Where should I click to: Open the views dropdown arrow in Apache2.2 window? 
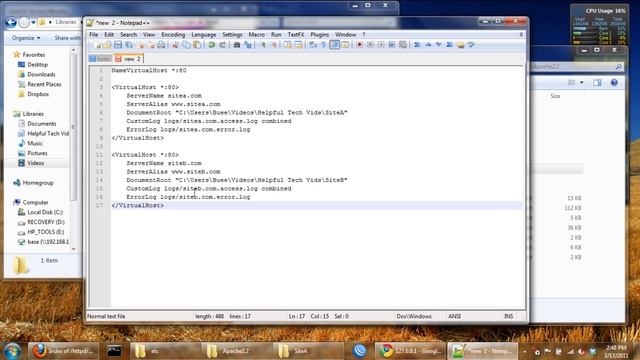[582, 83]
